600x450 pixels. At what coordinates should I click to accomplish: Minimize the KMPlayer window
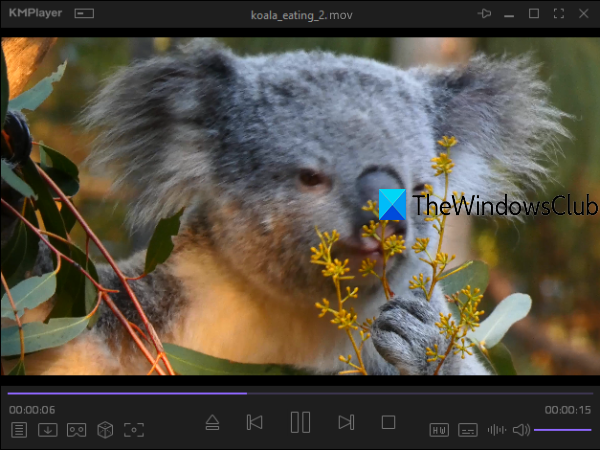509,16
